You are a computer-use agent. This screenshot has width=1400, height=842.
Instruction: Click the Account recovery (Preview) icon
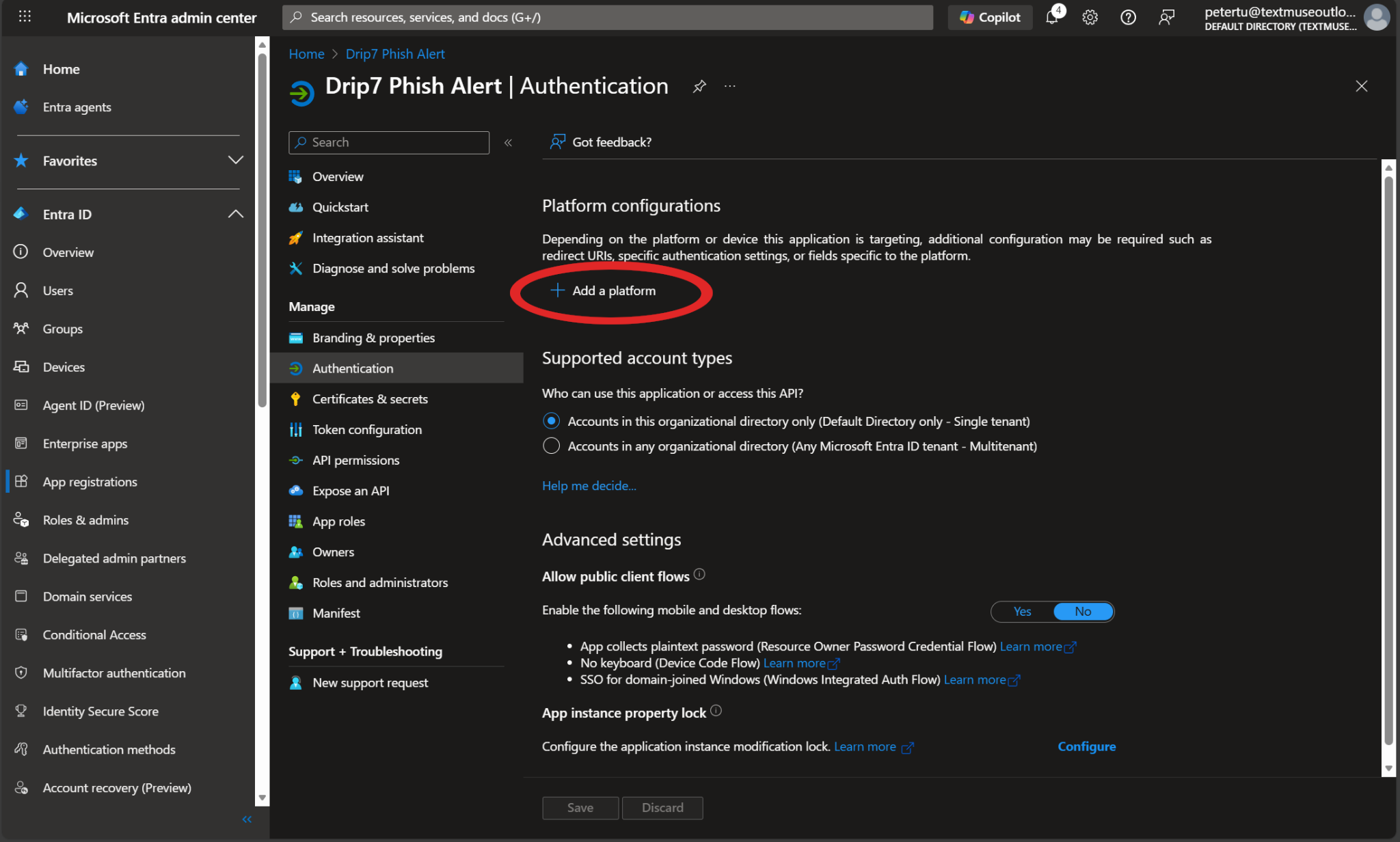(x=21, y=787)
